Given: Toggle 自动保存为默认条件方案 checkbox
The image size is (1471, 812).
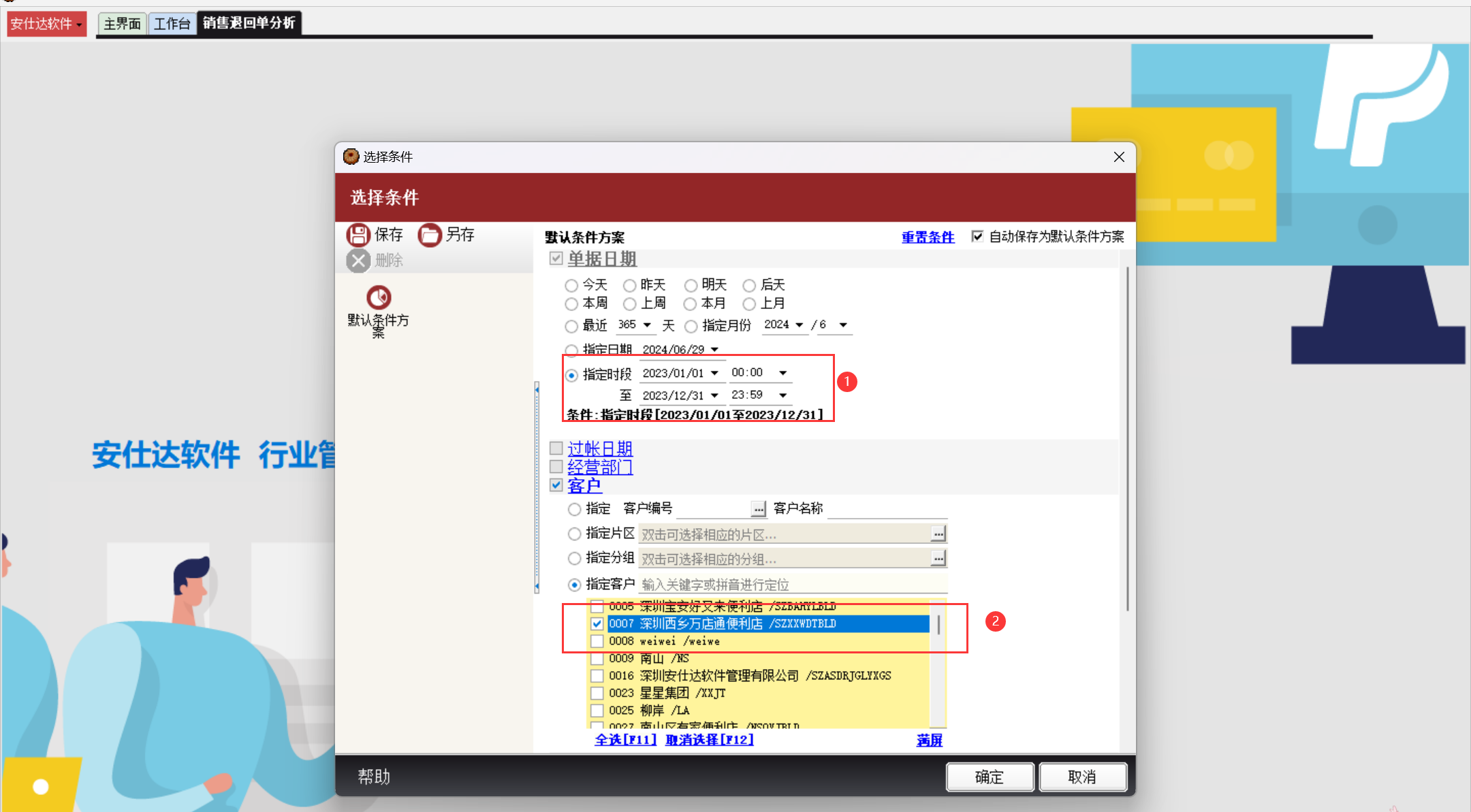Looking at the screenshot, I should click(x=977, y=236).
